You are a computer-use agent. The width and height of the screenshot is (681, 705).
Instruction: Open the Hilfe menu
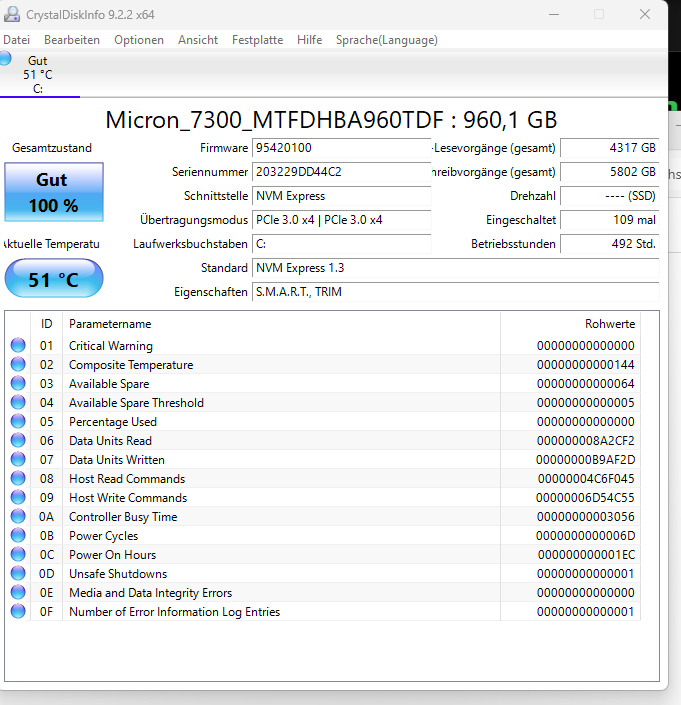click(x=309, y=40)
